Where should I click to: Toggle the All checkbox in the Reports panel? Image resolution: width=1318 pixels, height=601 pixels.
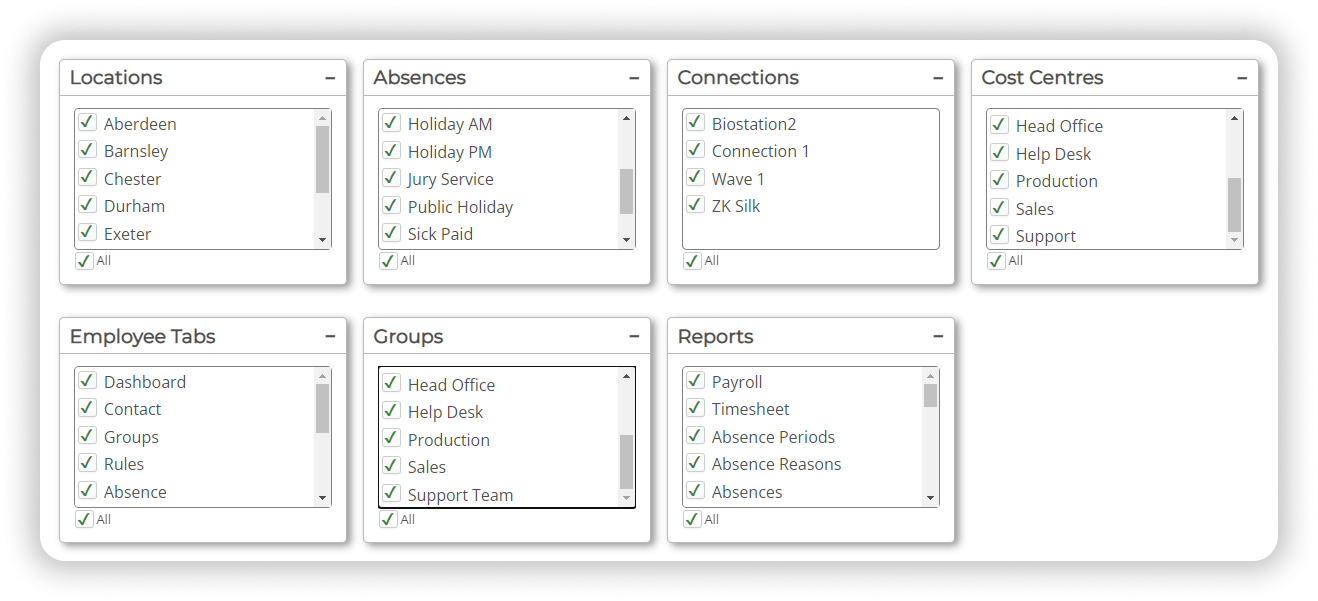coord(691,519)
